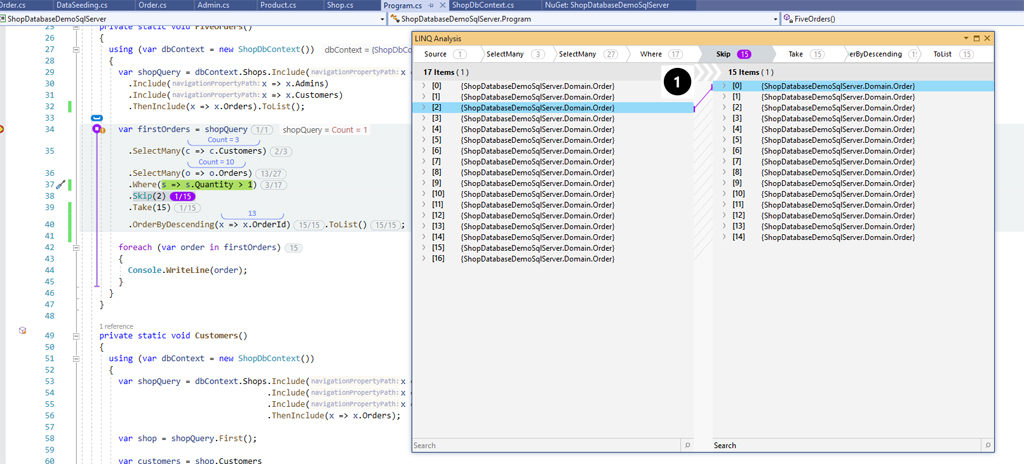The image size is (1024, 464).
Task: Collapse the Customers() method at line 49
Action: pyautogui.click(x=77, y=336)
